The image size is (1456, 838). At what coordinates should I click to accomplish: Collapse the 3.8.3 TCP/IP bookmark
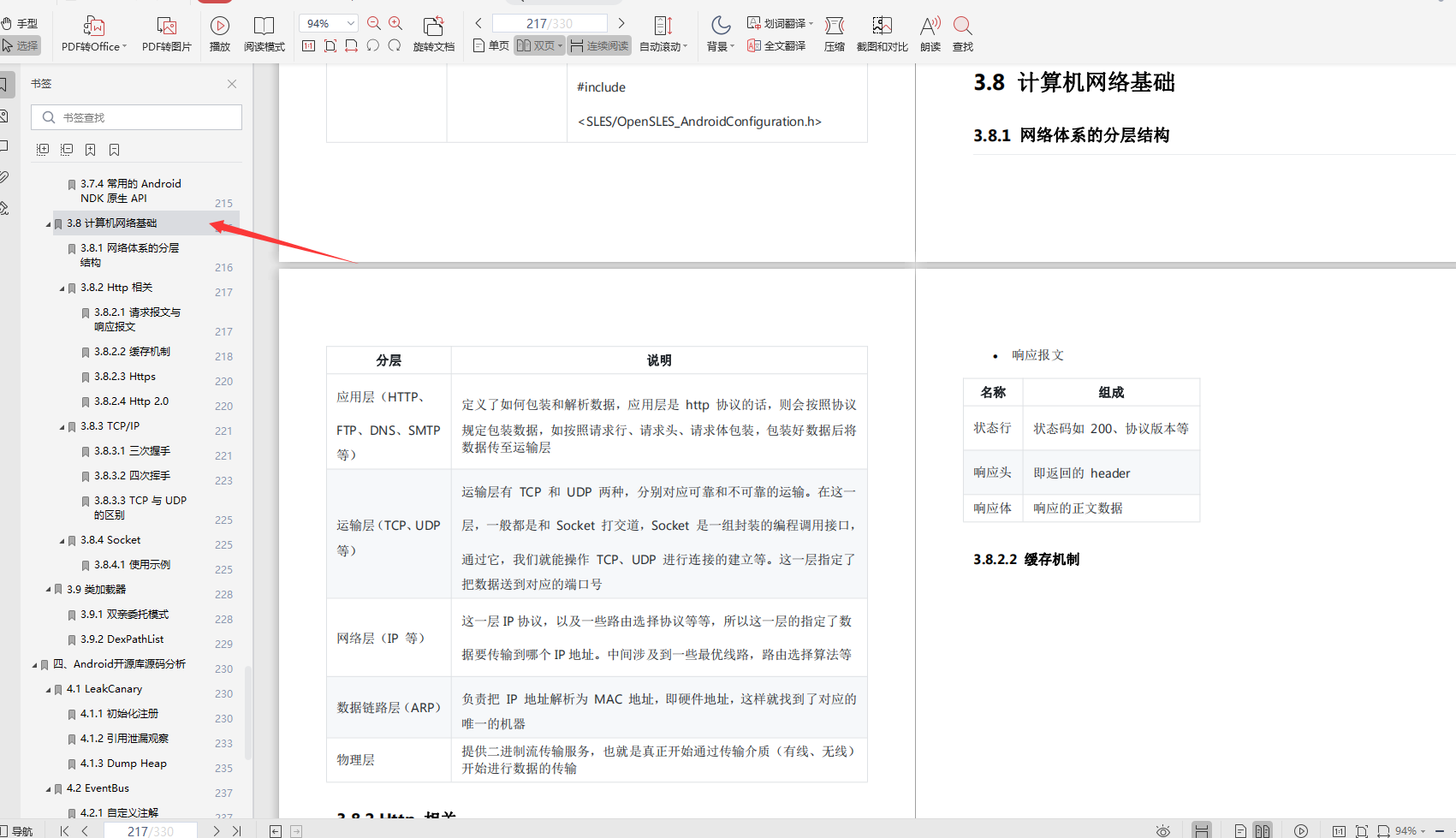click(x=62, y=427)
